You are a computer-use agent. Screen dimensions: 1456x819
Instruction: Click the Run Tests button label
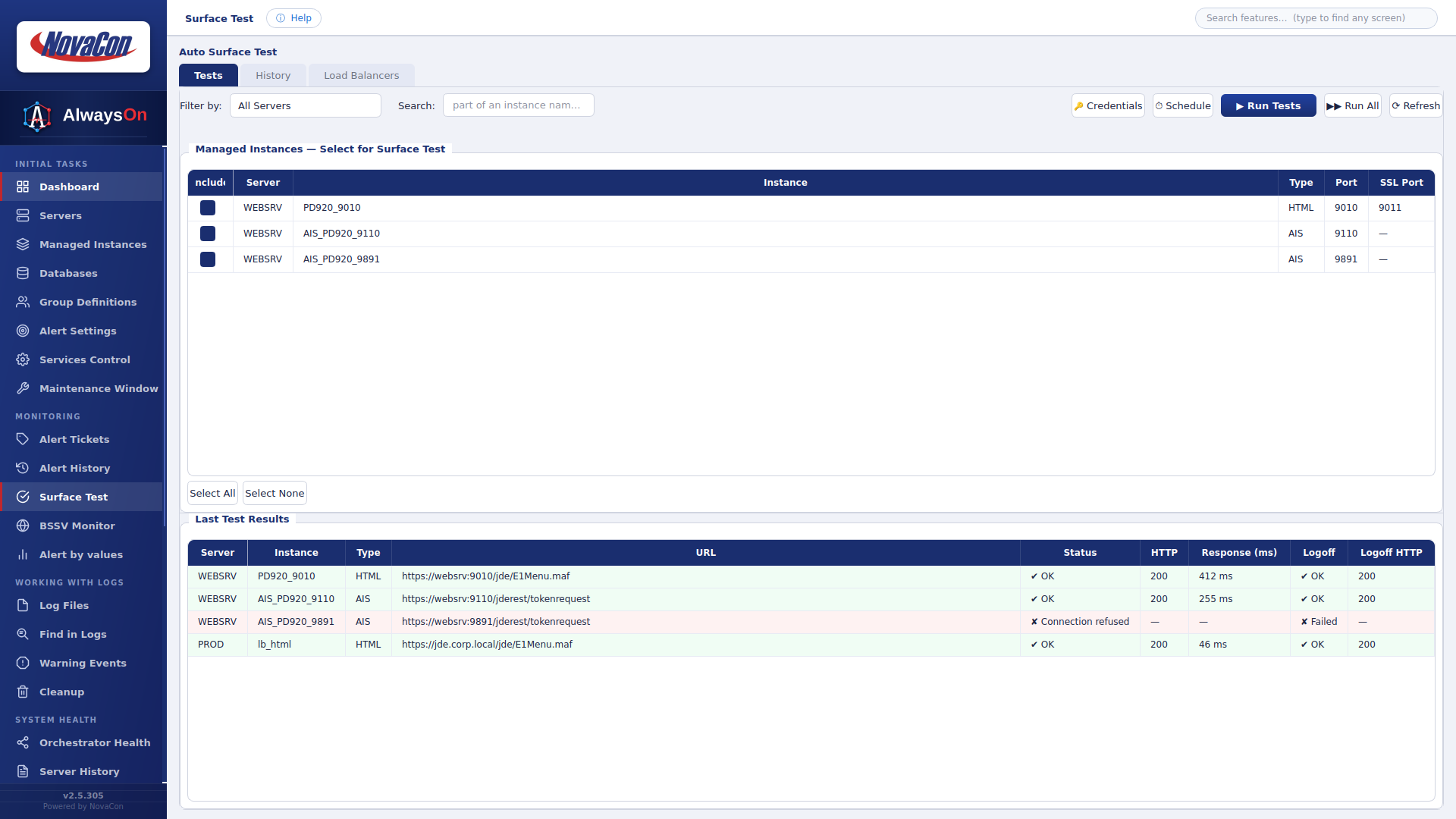click(1274, 106)
